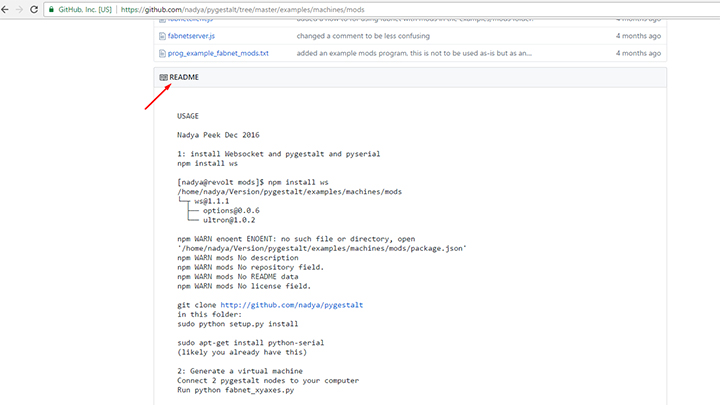The height and width of the screenshot is (405, 720).
Task: Click 'npm WARN mods No license field.' line
Action: pos(244,286)
